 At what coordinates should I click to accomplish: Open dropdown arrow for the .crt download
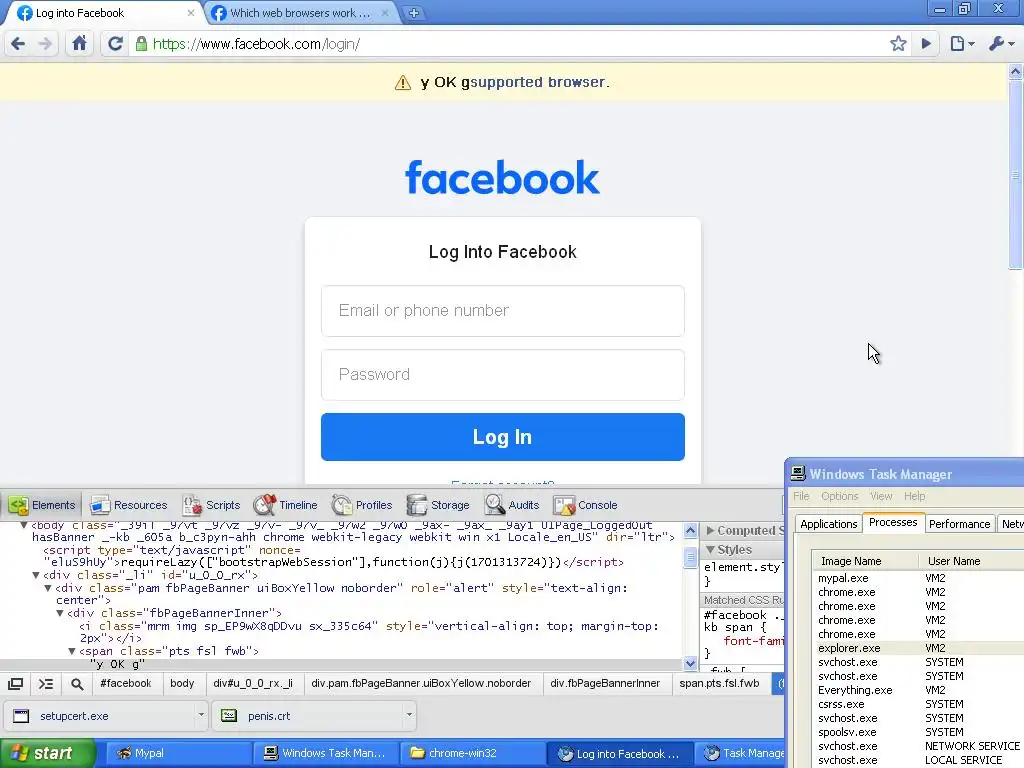click(409, 715)
